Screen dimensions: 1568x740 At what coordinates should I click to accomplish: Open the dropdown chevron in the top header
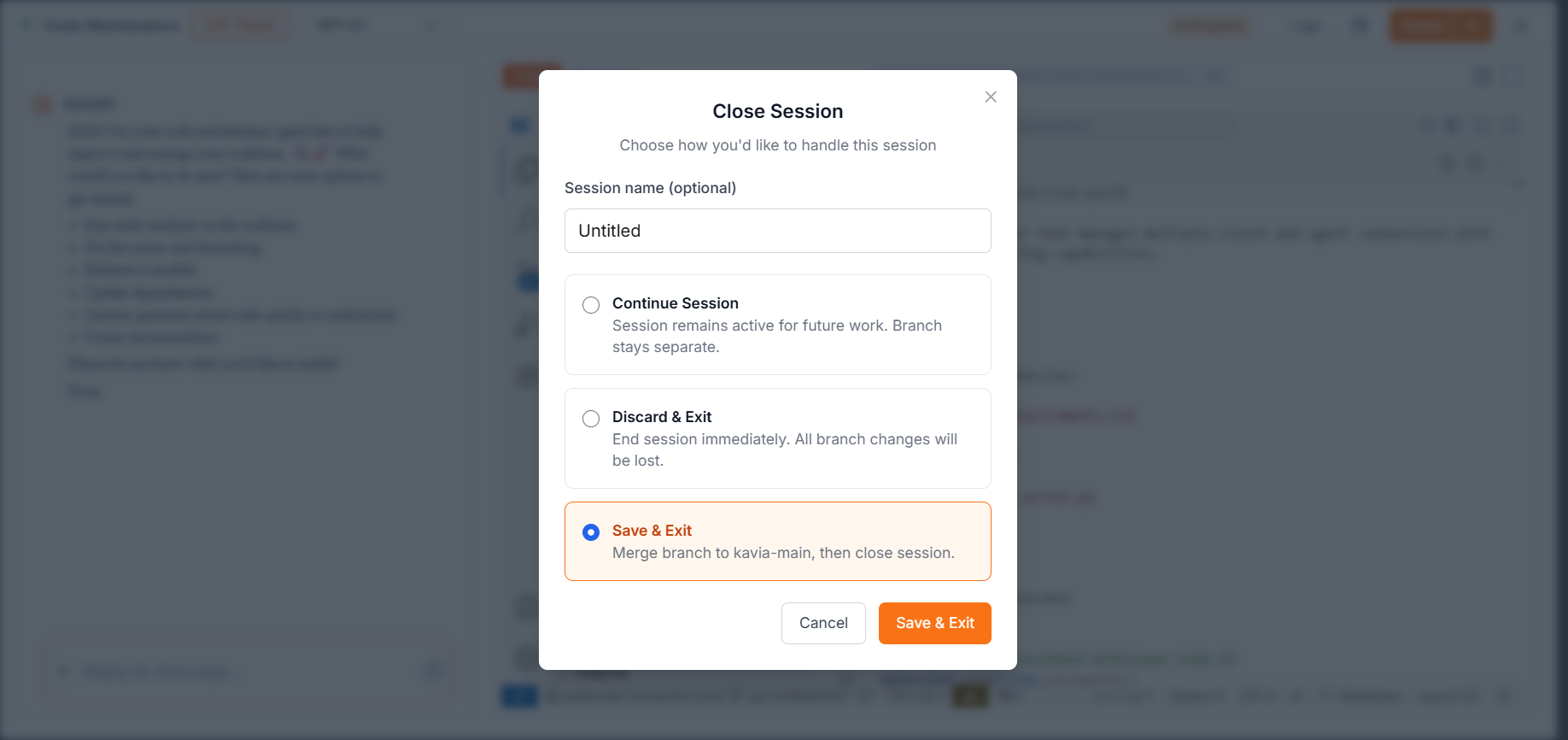pyautogui.click(x=431, y=26)
